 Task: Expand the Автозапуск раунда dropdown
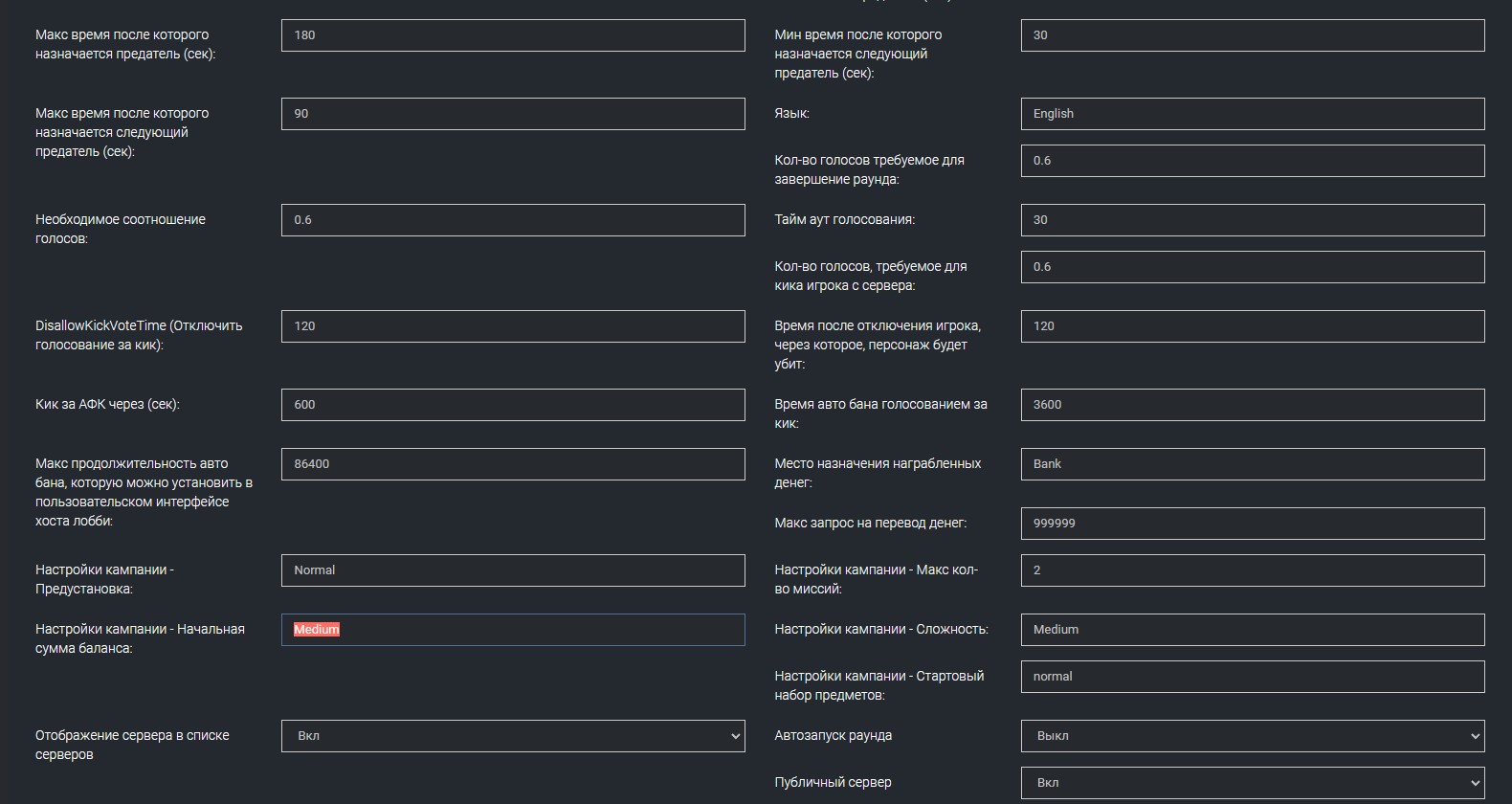pos(1252,736)
